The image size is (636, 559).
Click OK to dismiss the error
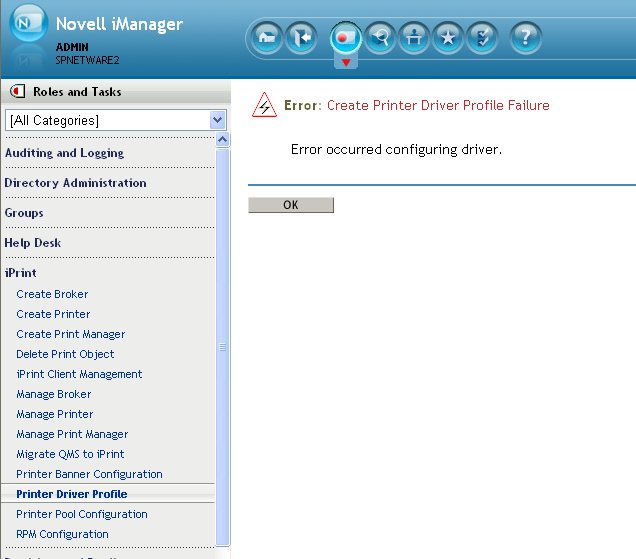coord(291,205)
